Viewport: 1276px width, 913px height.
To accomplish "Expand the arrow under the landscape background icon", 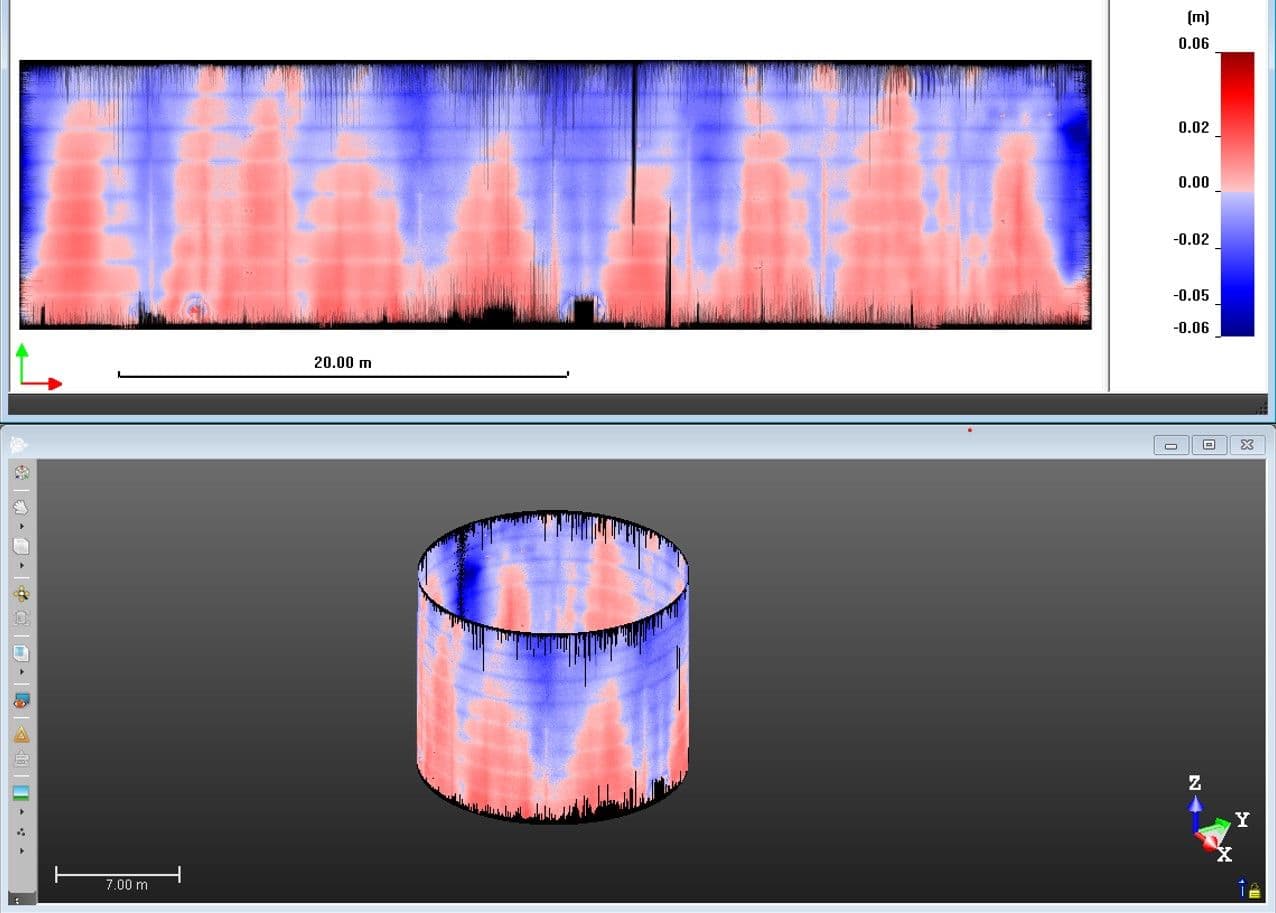I will 21,812.
